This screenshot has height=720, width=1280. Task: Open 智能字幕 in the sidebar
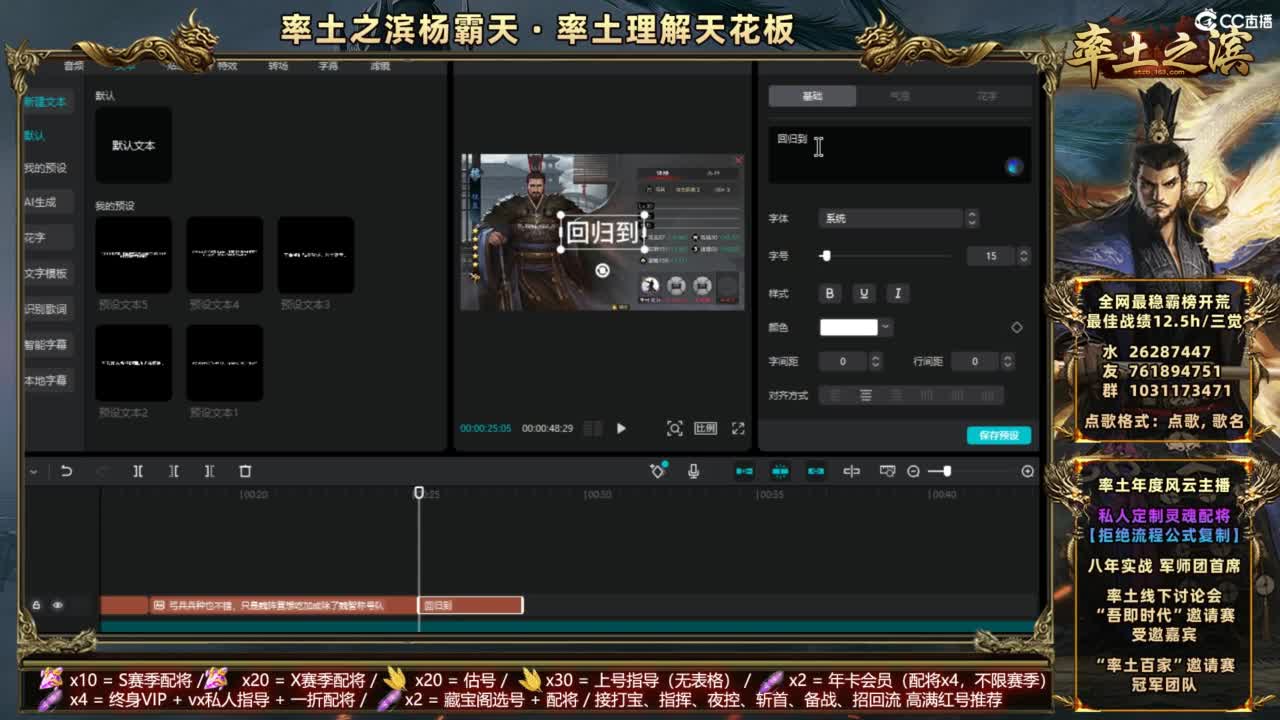pos(46,344)
